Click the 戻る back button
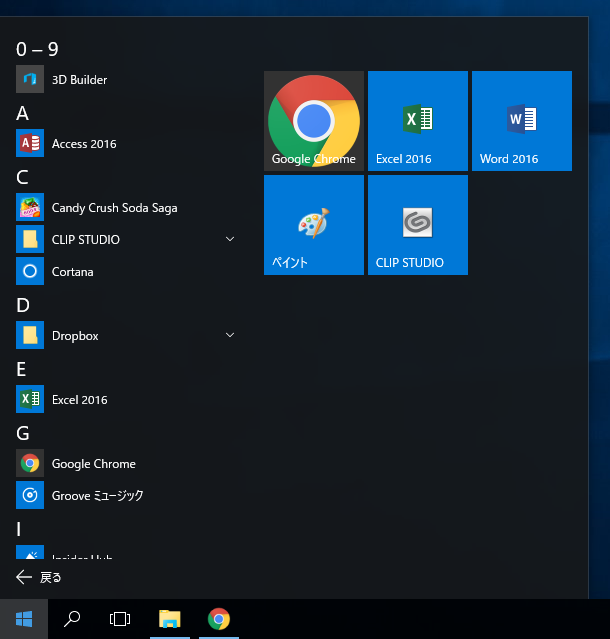The image size is (610, 639). [x=39, y=577]
